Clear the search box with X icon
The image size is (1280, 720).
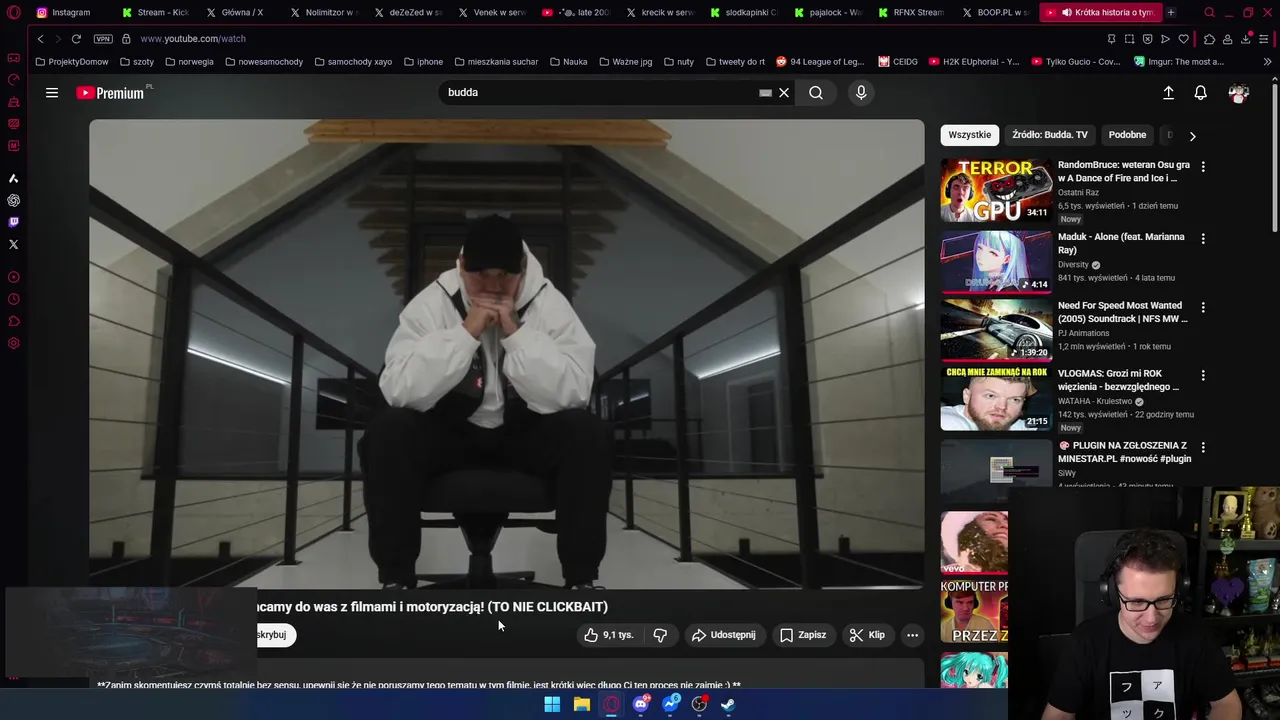(x=784, y=93)
